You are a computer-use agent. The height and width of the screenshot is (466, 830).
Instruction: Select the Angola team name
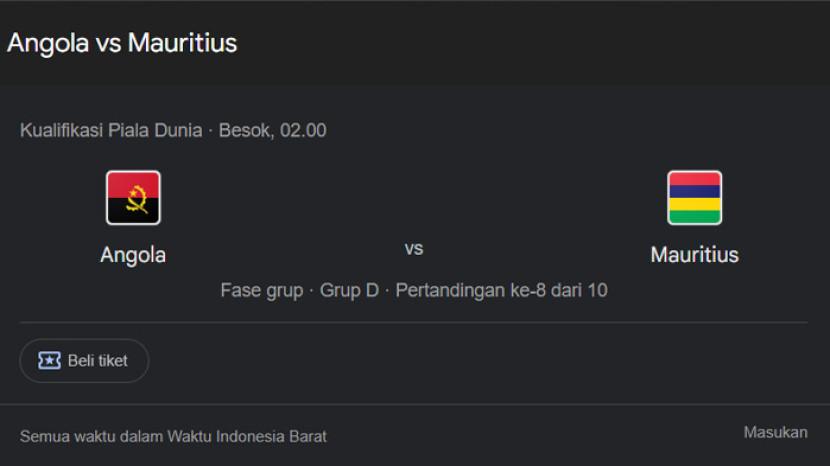point(133,255)
